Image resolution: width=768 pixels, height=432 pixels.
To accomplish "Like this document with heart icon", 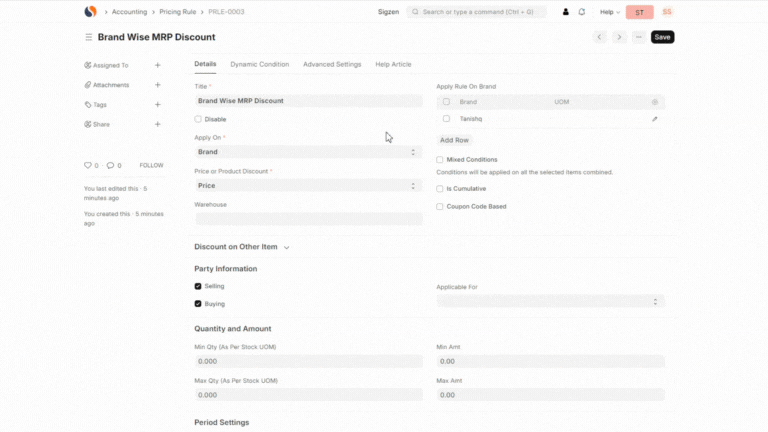I will [x=88, y=165].
